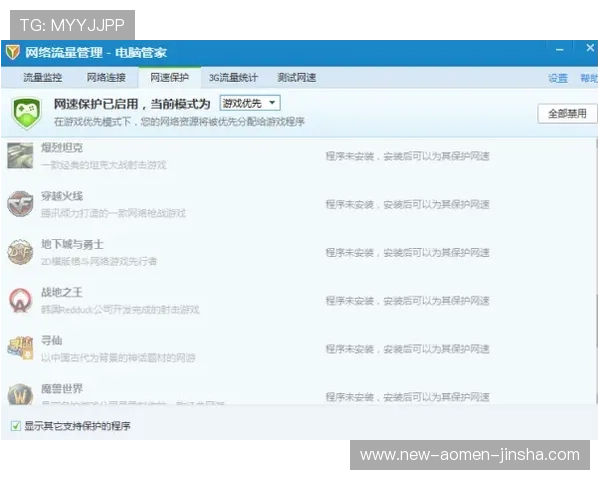Click the green gamepad shield icon
Image resolution: width=600 pixels, height=480 pixels.
pyautogui.click(x=26, y=113)
